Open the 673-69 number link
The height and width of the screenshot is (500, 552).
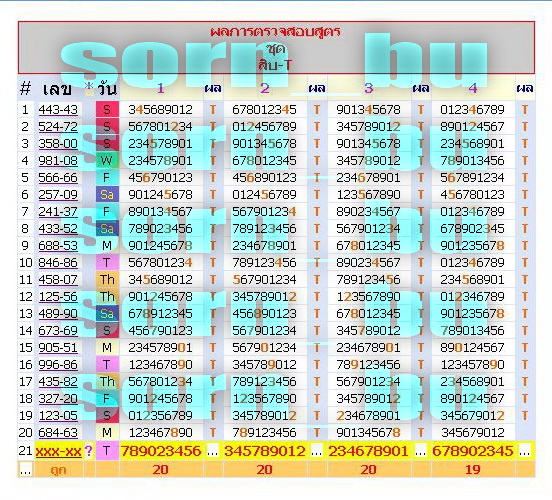(x=58, y=331)
